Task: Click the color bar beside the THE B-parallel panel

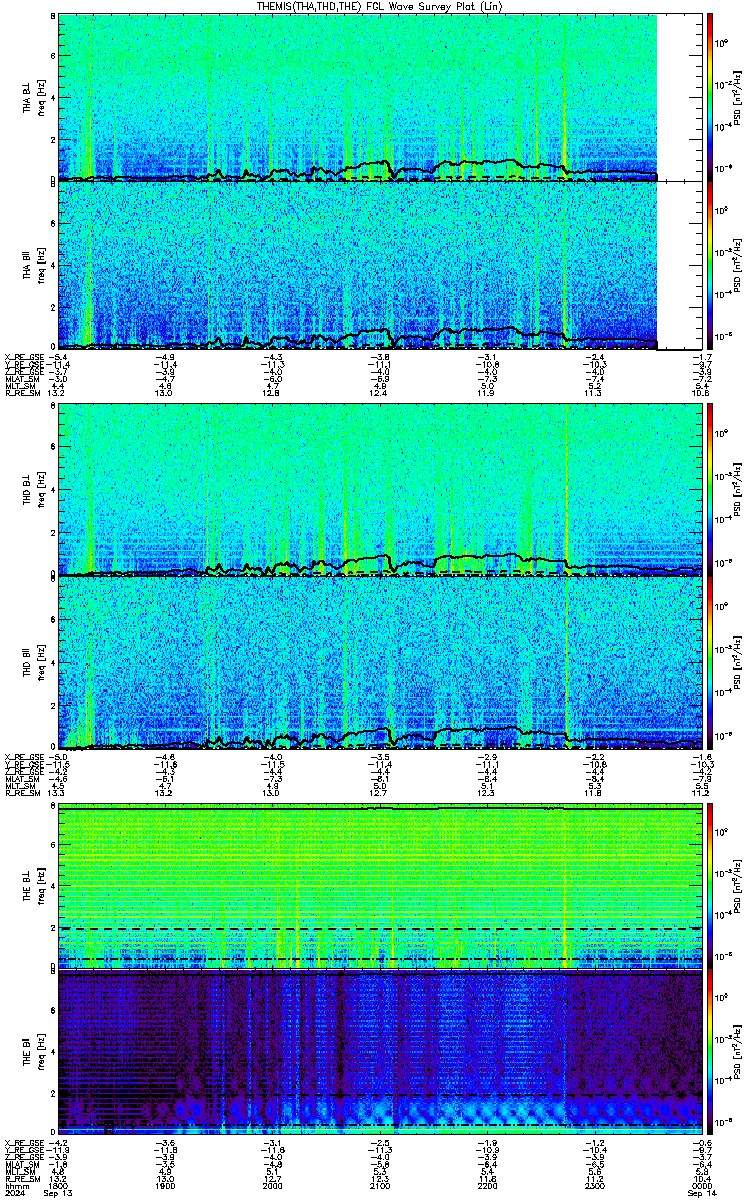Action: click(x=710, y=1051)
